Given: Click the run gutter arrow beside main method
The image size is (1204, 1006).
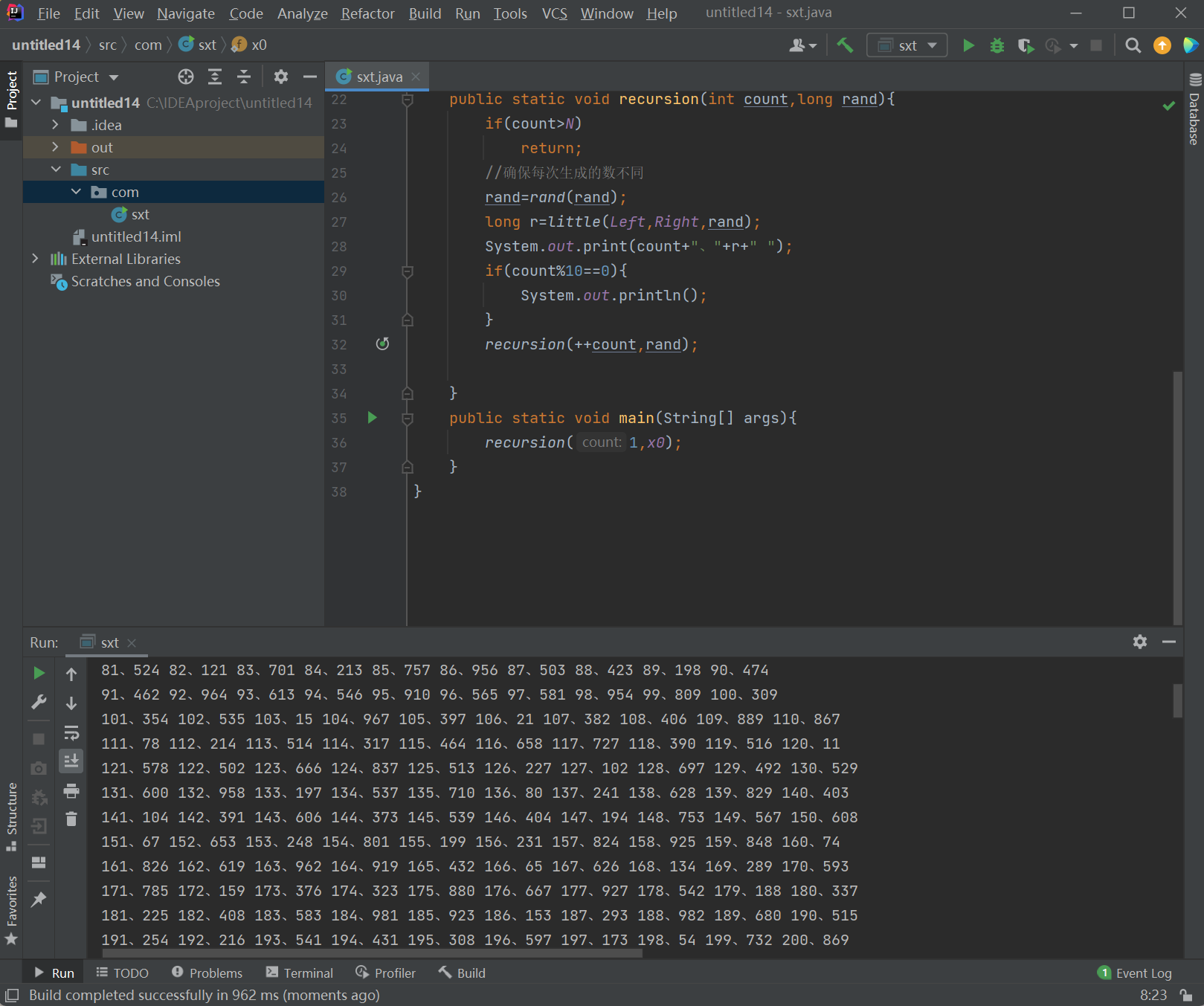Looking at the screenshot, I should [x=373, y=418].
